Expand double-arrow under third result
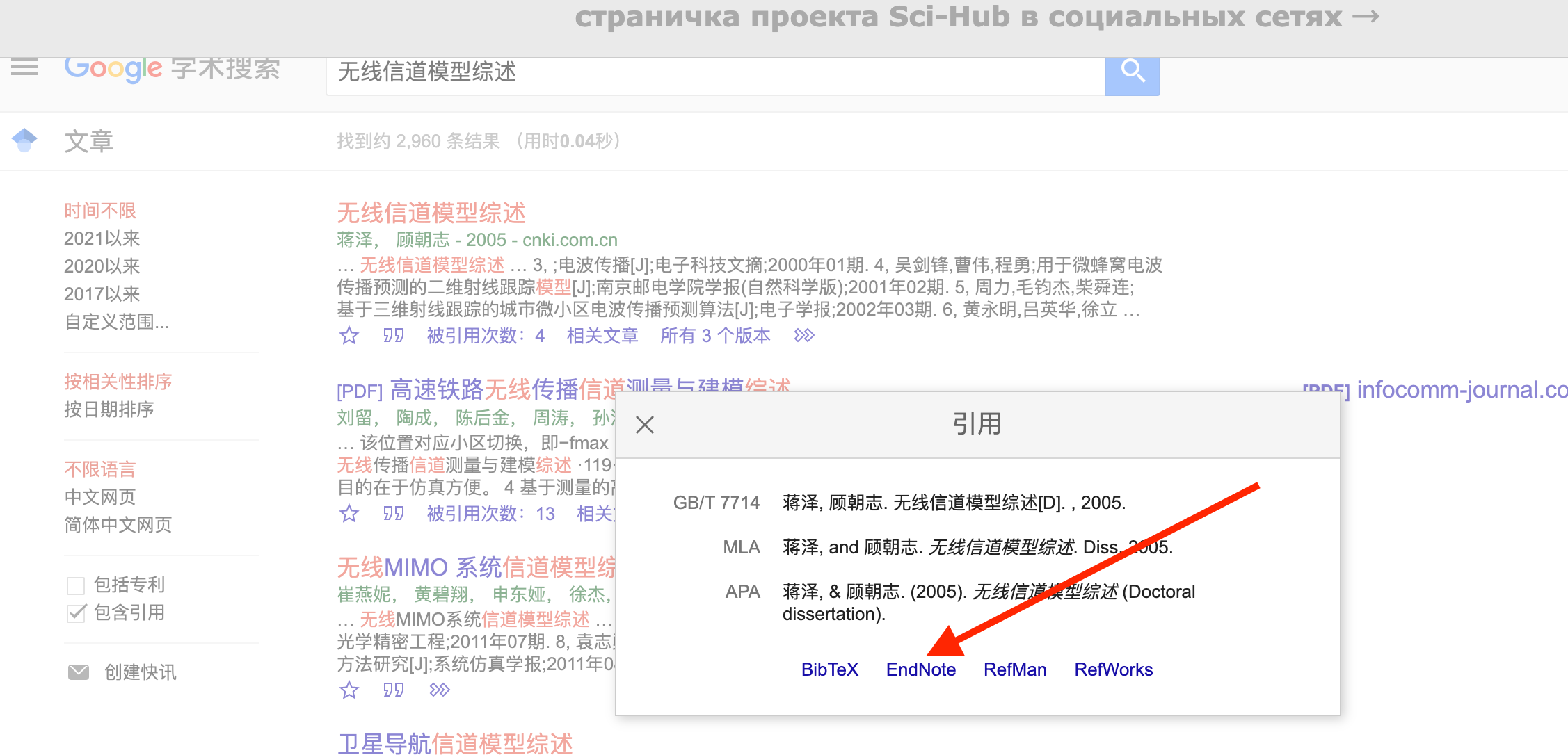The height and width of the screenshot is (755, 1568). point(440,690)
